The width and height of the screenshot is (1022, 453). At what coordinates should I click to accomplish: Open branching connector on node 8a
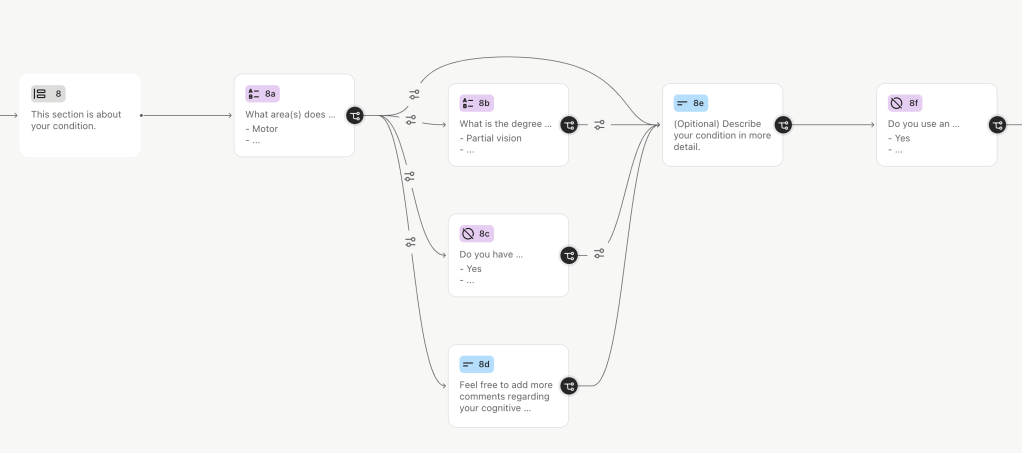pyautogui.click(x=355, y=116)
